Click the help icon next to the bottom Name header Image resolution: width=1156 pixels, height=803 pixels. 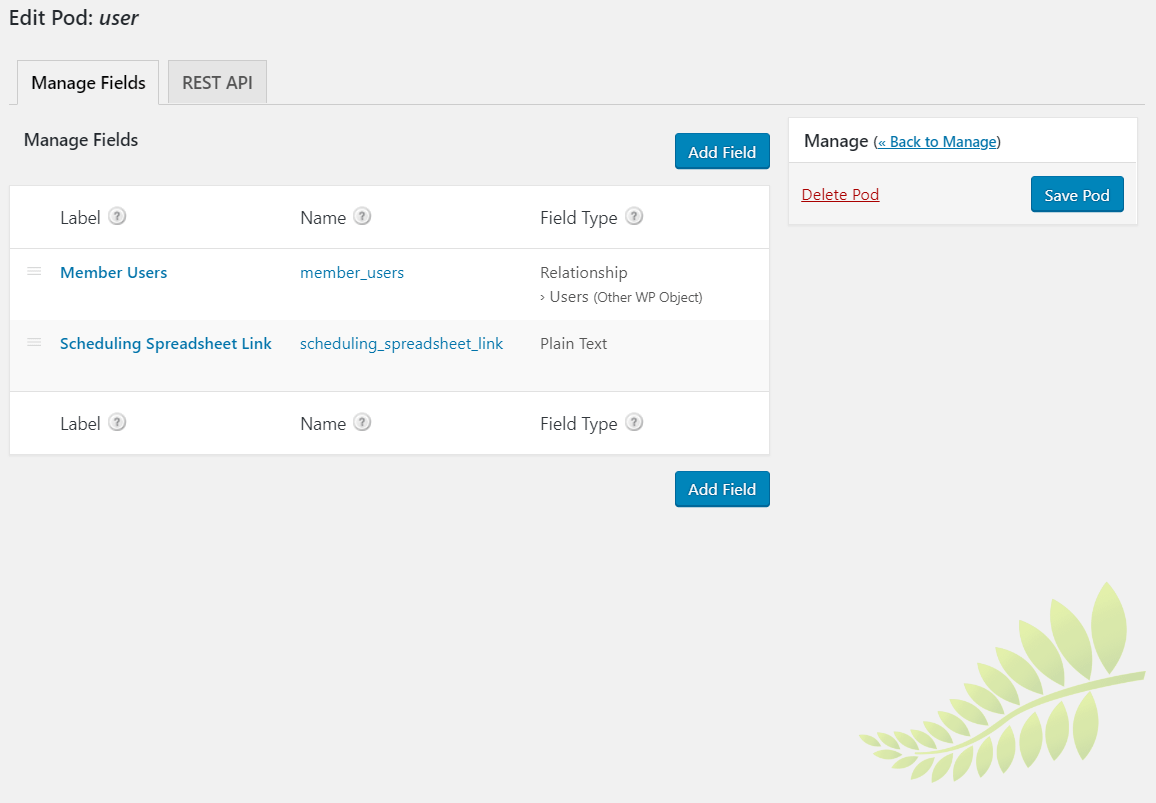click(x=362, y=422)
